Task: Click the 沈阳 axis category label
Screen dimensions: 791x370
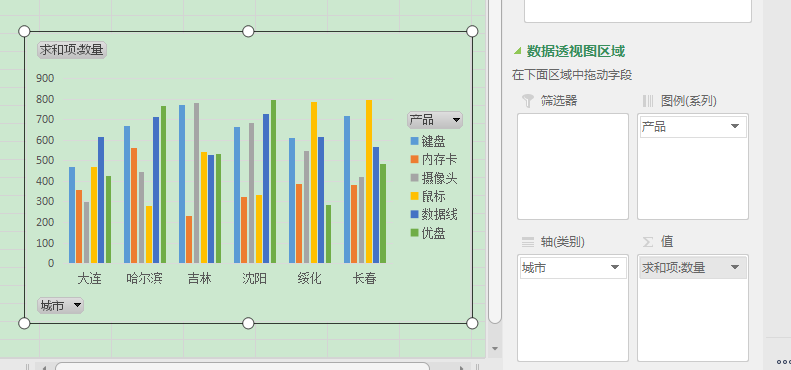Action: 254,278
